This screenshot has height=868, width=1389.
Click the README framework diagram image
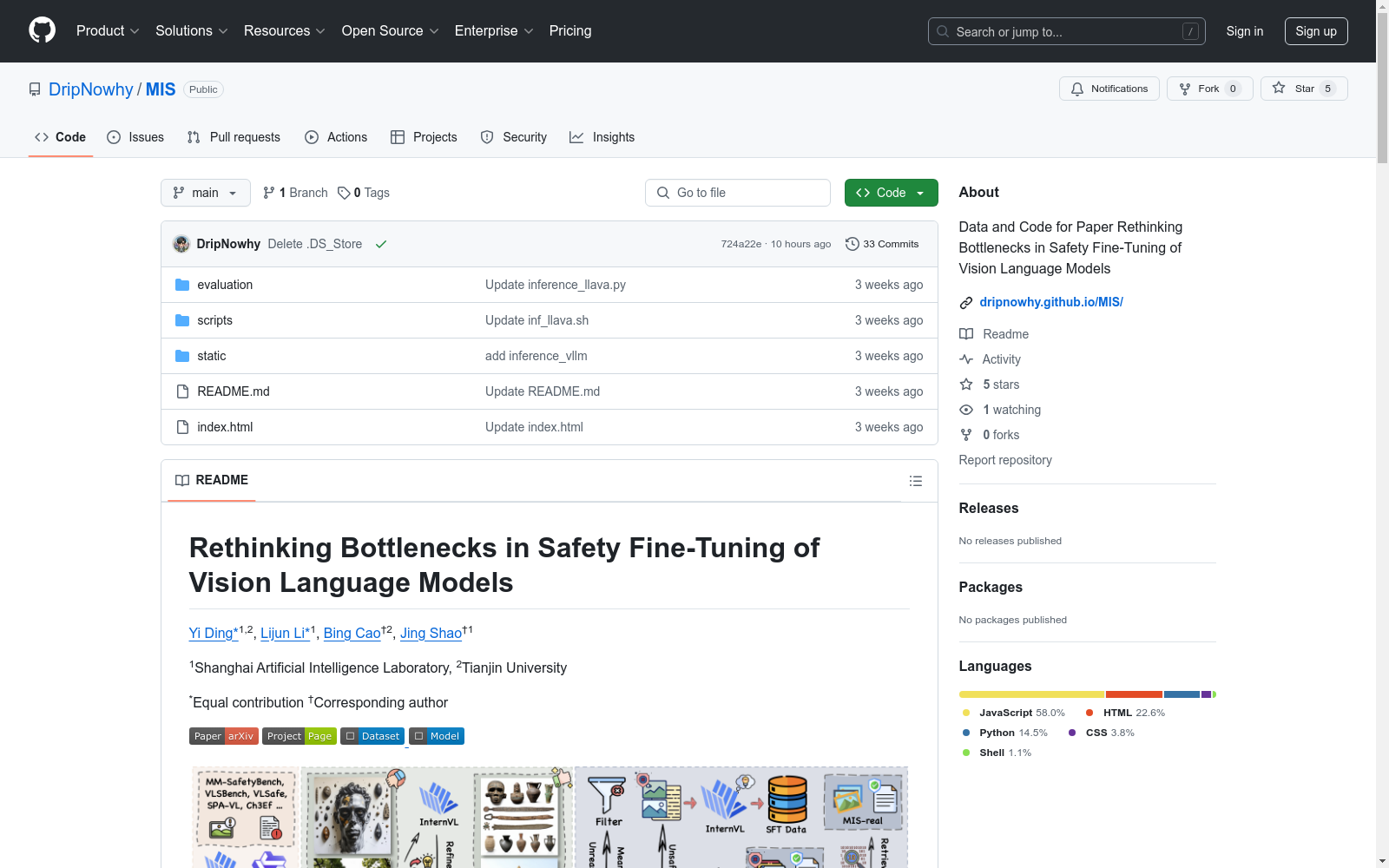[x=550, y=817]
